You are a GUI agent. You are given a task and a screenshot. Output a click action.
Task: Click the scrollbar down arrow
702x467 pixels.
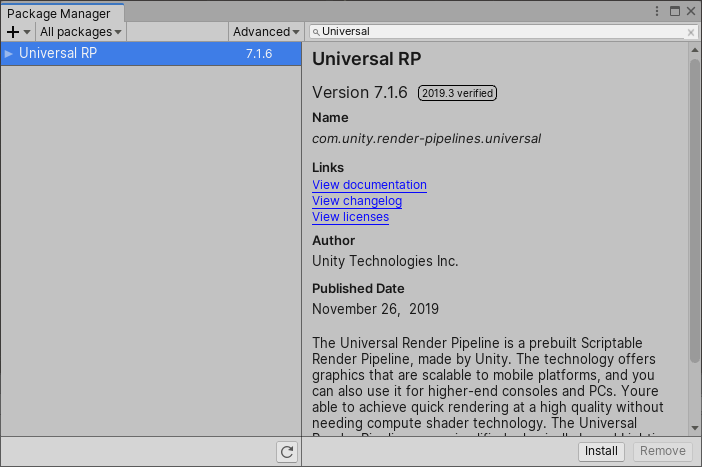(x=694, y=428)
